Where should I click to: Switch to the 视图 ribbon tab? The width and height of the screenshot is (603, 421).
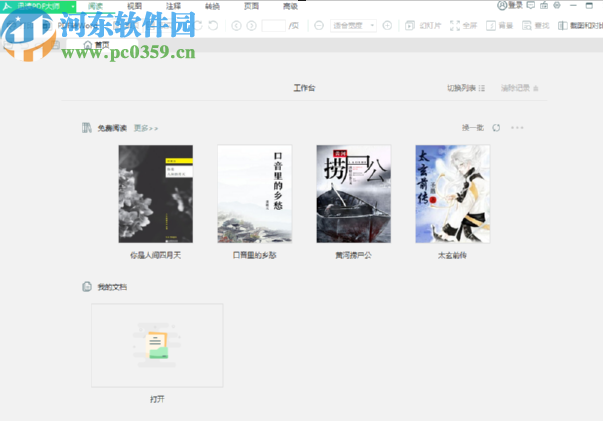coord(135,6)
